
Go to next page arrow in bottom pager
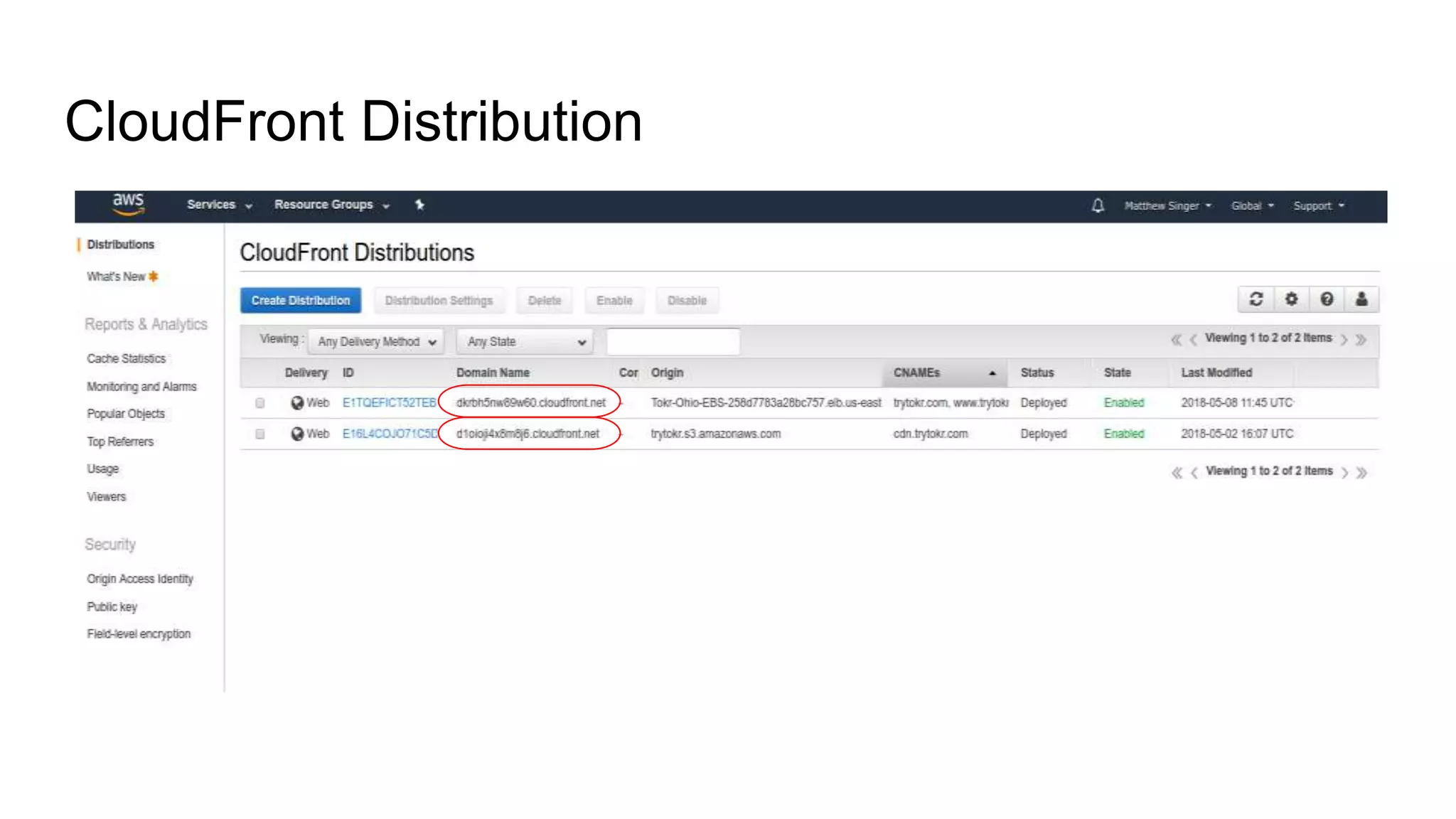1344,473
